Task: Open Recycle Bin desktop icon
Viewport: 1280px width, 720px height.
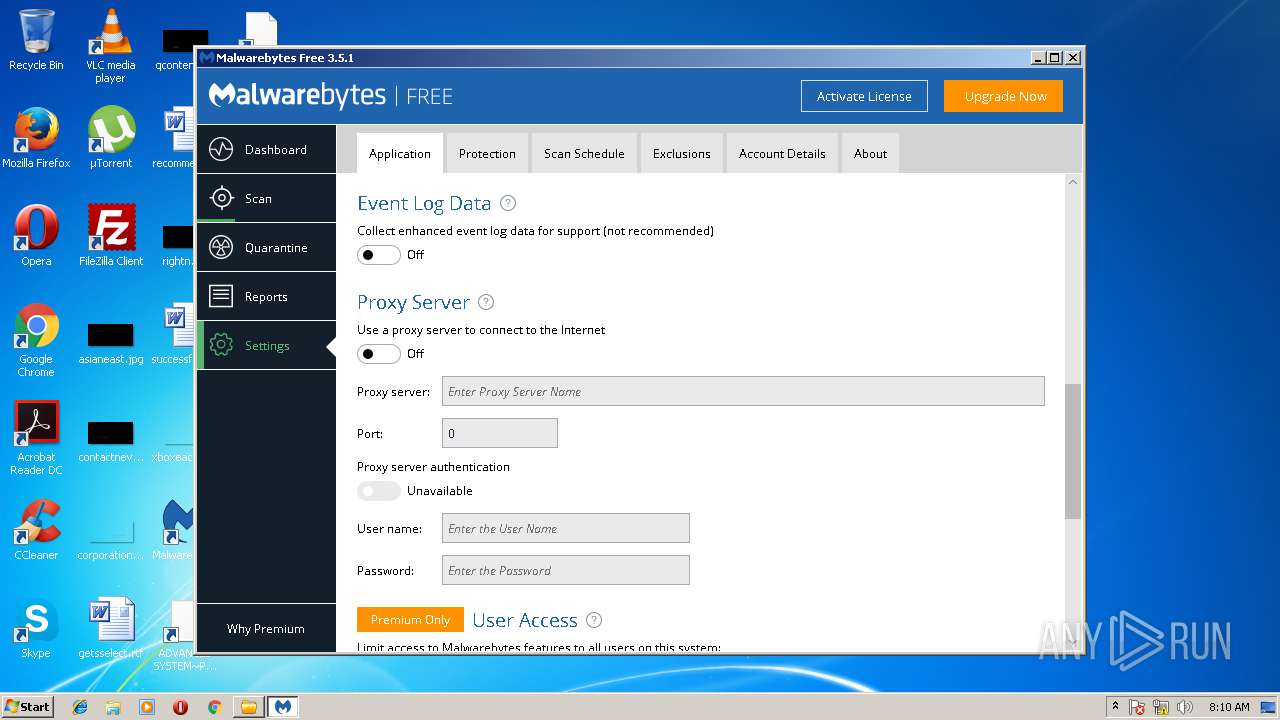Action: (x=36, y=40)
